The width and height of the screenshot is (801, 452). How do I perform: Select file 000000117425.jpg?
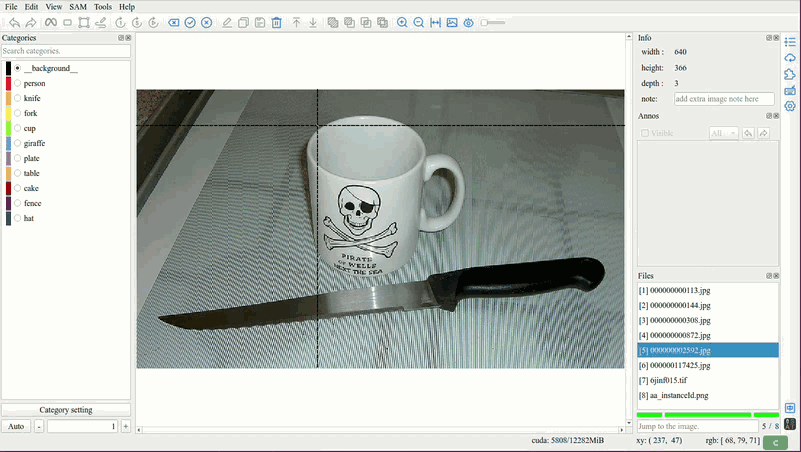[x=708, y=365]
